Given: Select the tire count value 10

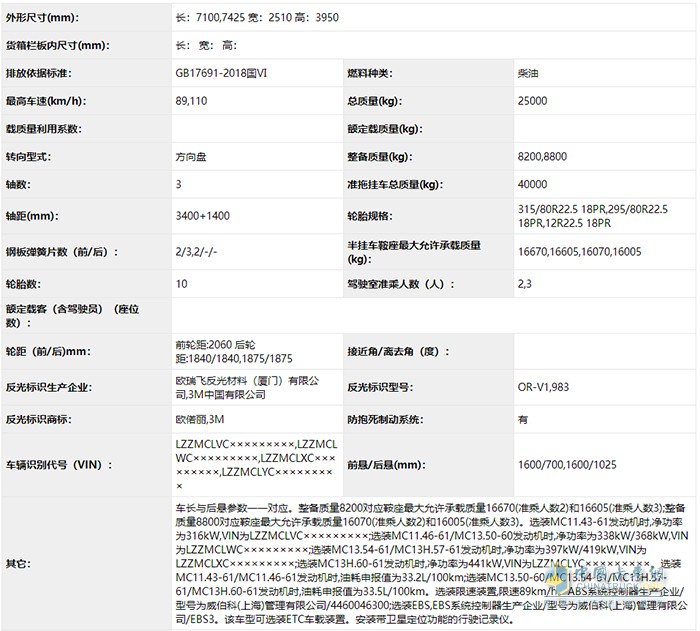Looking at the screenshot, I should (x=181, y=284).
